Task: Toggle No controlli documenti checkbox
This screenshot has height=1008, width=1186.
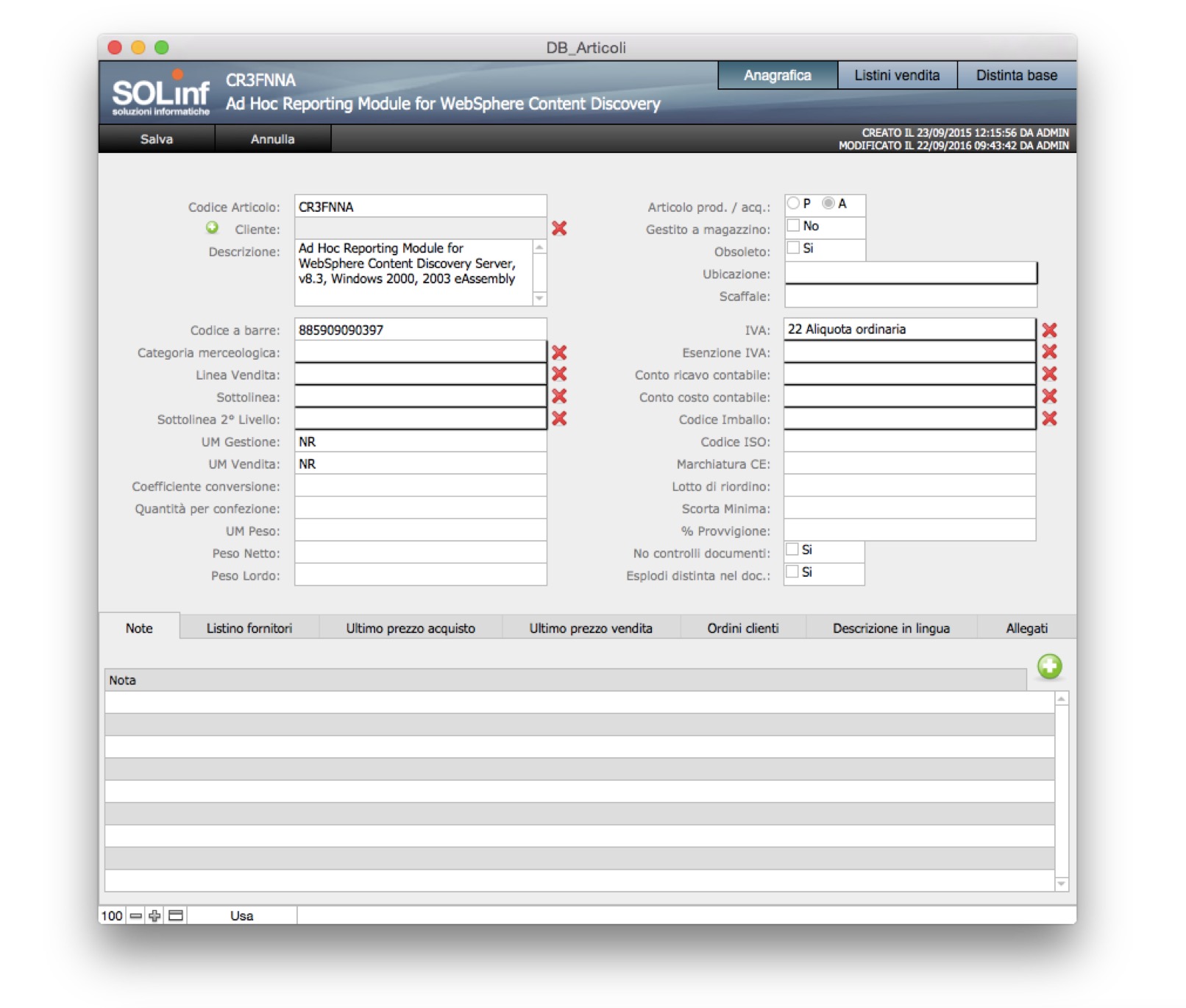Action: [792, 549]
